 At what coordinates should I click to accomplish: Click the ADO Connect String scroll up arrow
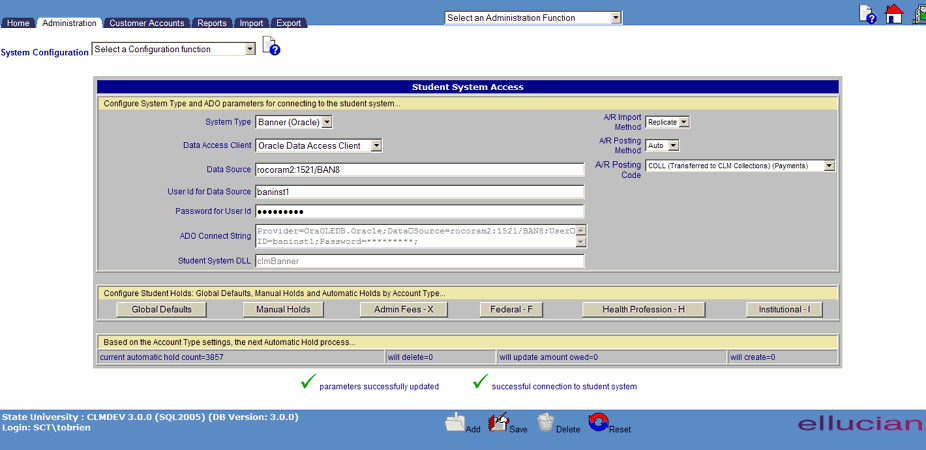pos(581,231)
